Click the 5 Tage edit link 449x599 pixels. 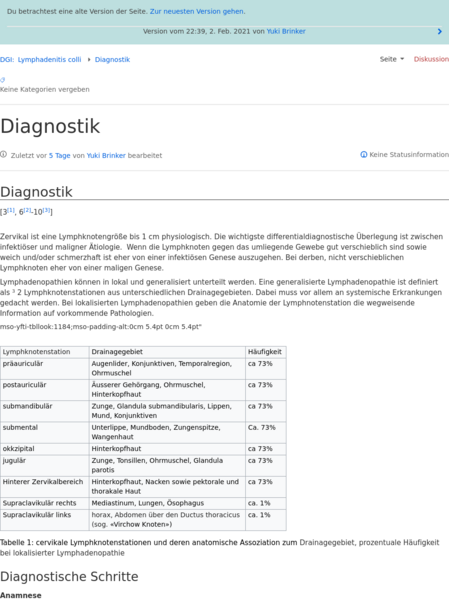(x=60, y=155)
